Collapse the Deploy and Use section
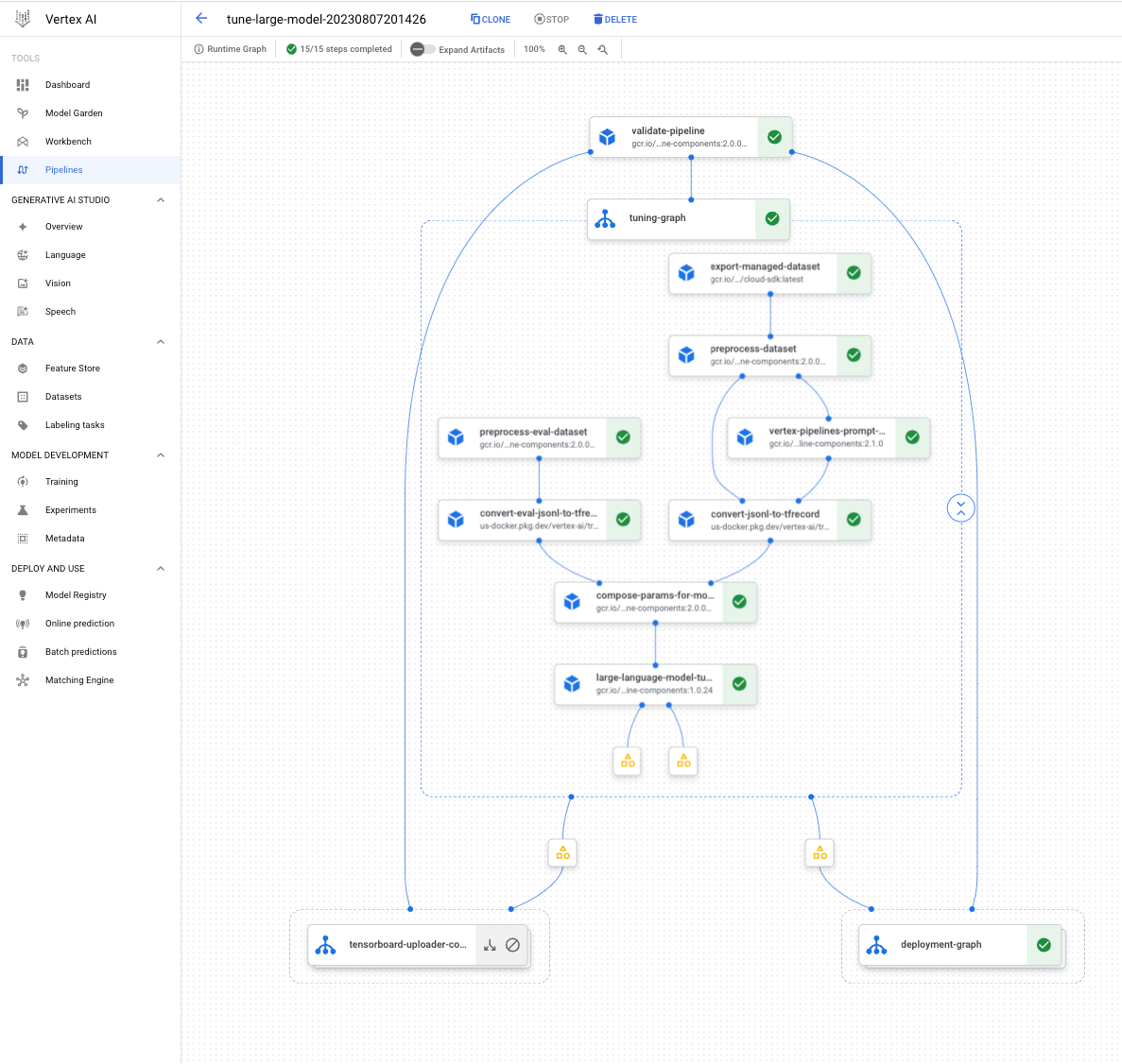This screenshot has width=1122, height=1064. point(161,568)
